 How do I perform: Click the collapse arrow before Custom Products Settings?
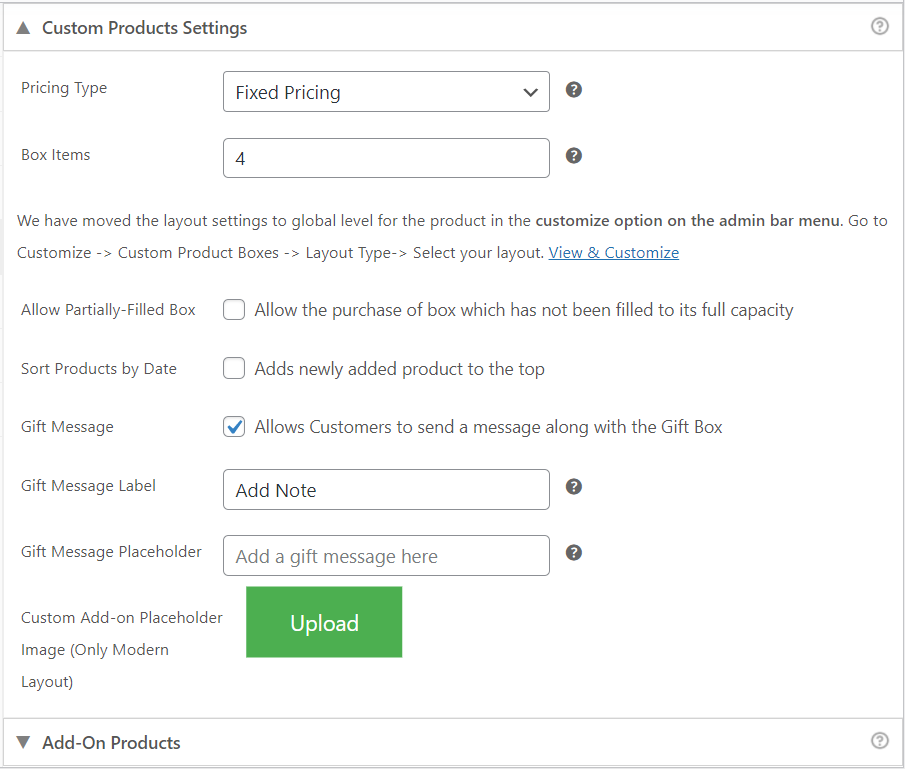point(22,28)
